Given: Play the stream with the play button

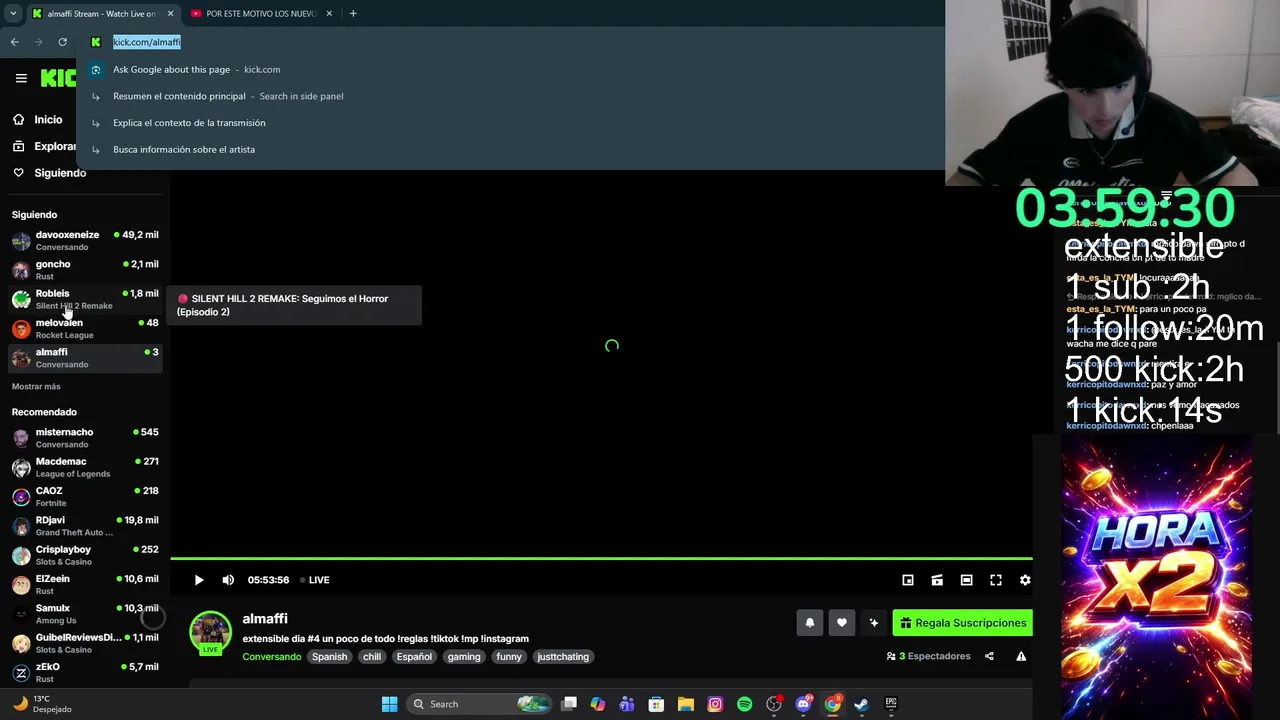Looking at the screenshot, I should pyautogui.click(x=199, y=580).
